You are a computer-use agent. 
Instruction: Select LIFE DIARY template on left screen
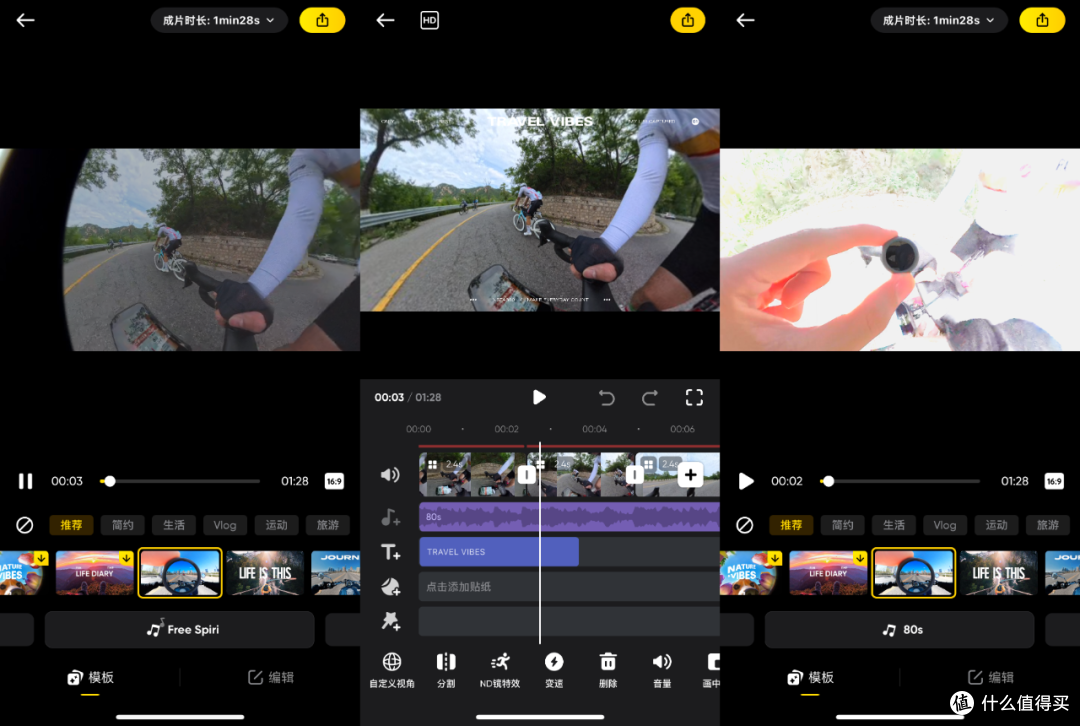94,572
